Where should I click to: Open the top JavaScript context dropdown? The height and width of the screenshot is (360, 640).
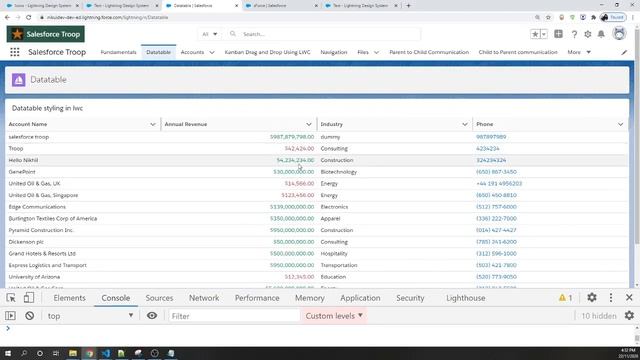[x=90, y=316]
